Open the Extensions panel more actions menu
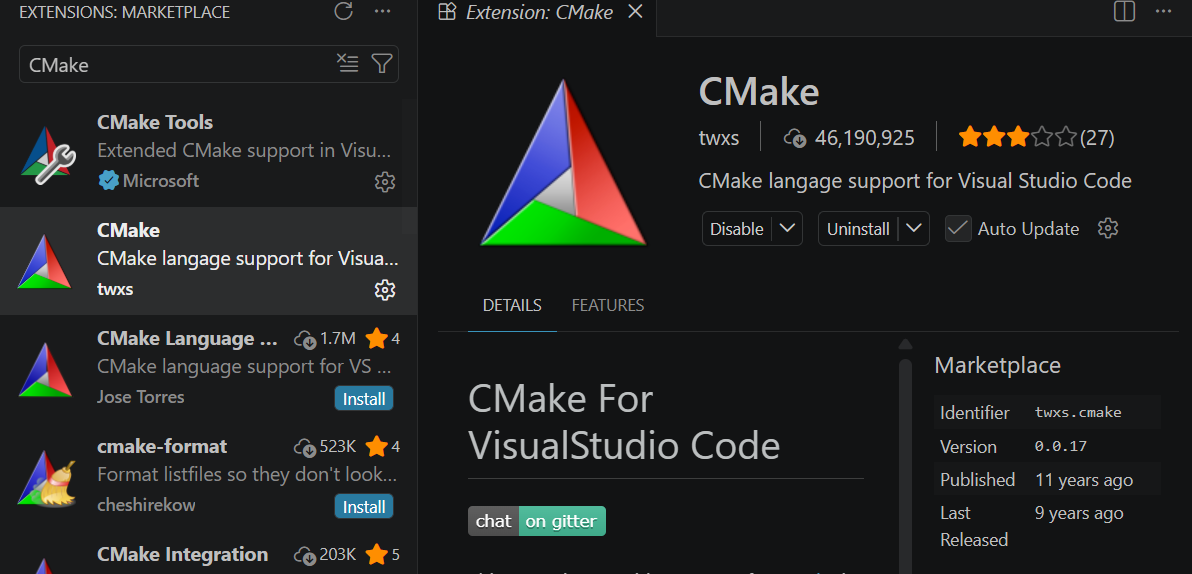This screenshot has width=1192, height=574. [383, 11]
